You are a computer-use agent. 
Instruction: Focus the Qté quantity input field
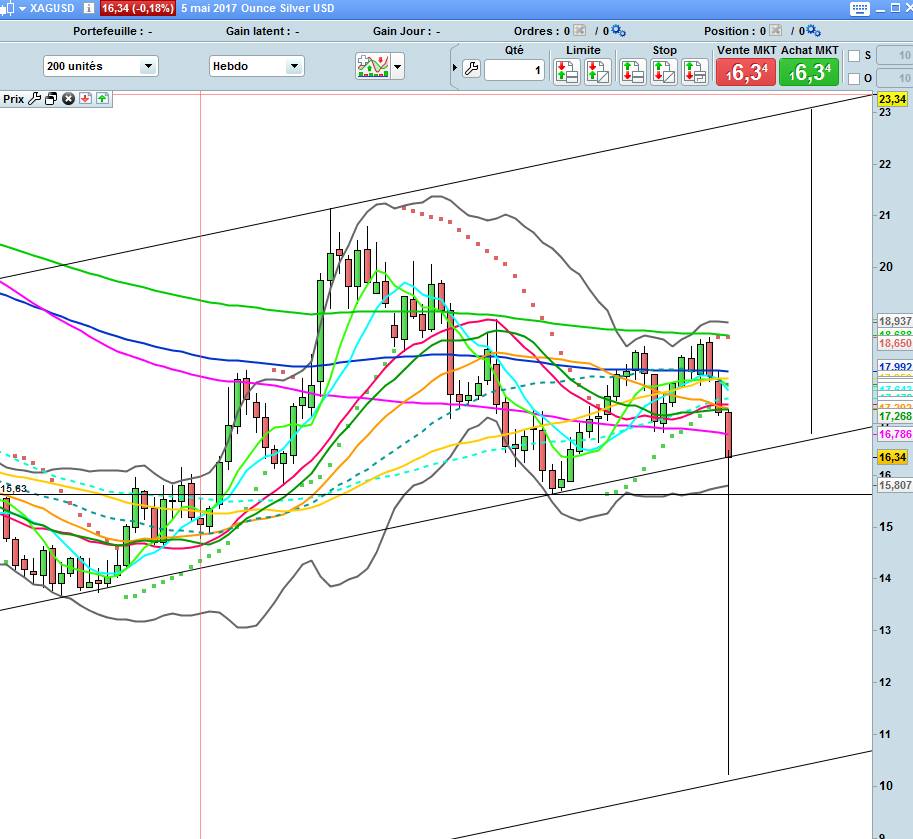coord(515,70)
